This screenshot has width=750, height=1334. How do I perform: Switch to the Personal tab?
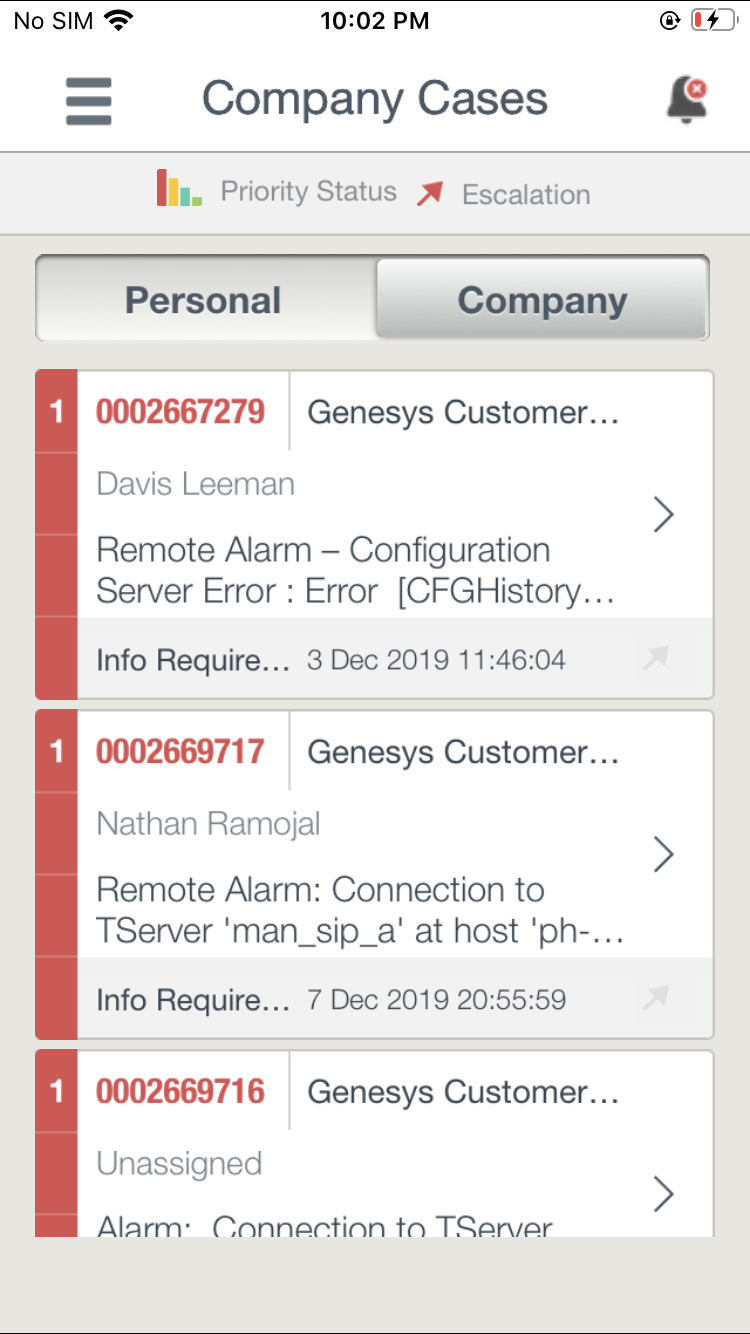coord(204,300)
